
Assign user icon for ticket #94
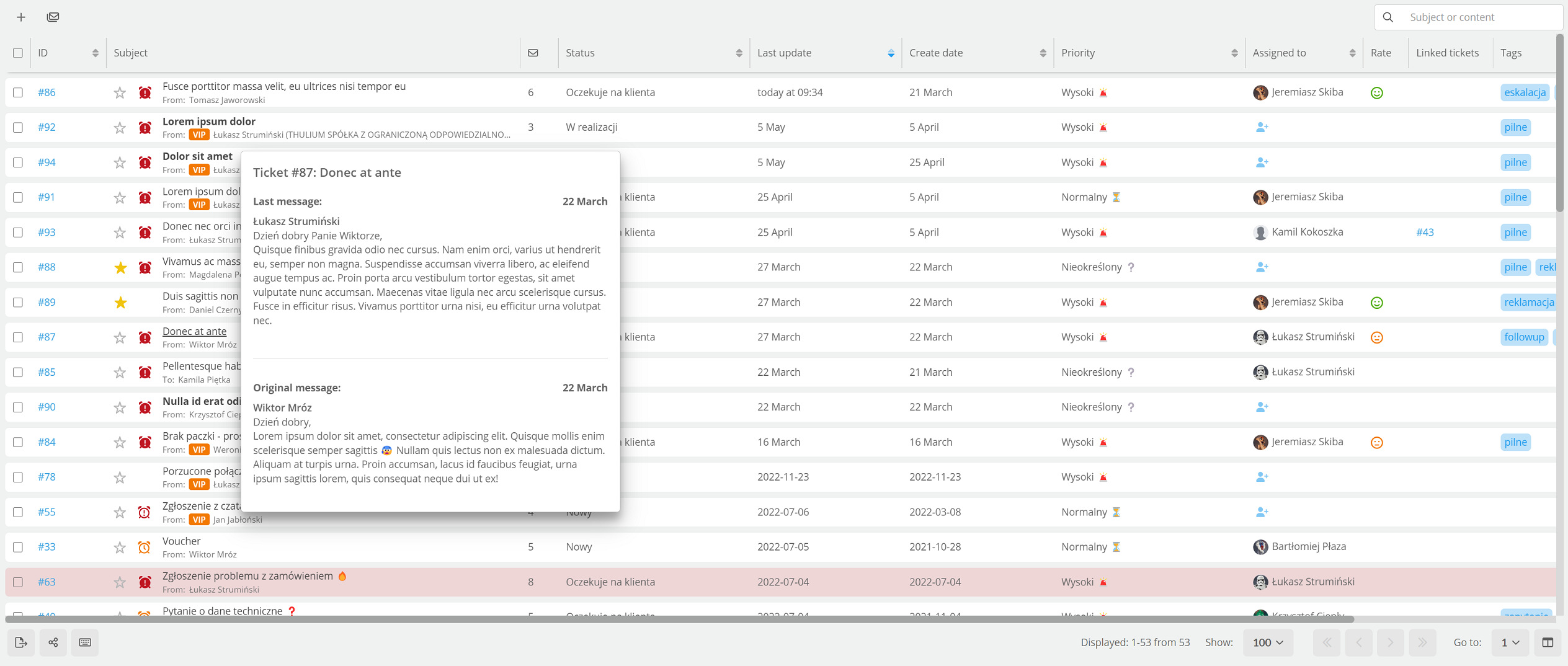tap(1262, 162)
